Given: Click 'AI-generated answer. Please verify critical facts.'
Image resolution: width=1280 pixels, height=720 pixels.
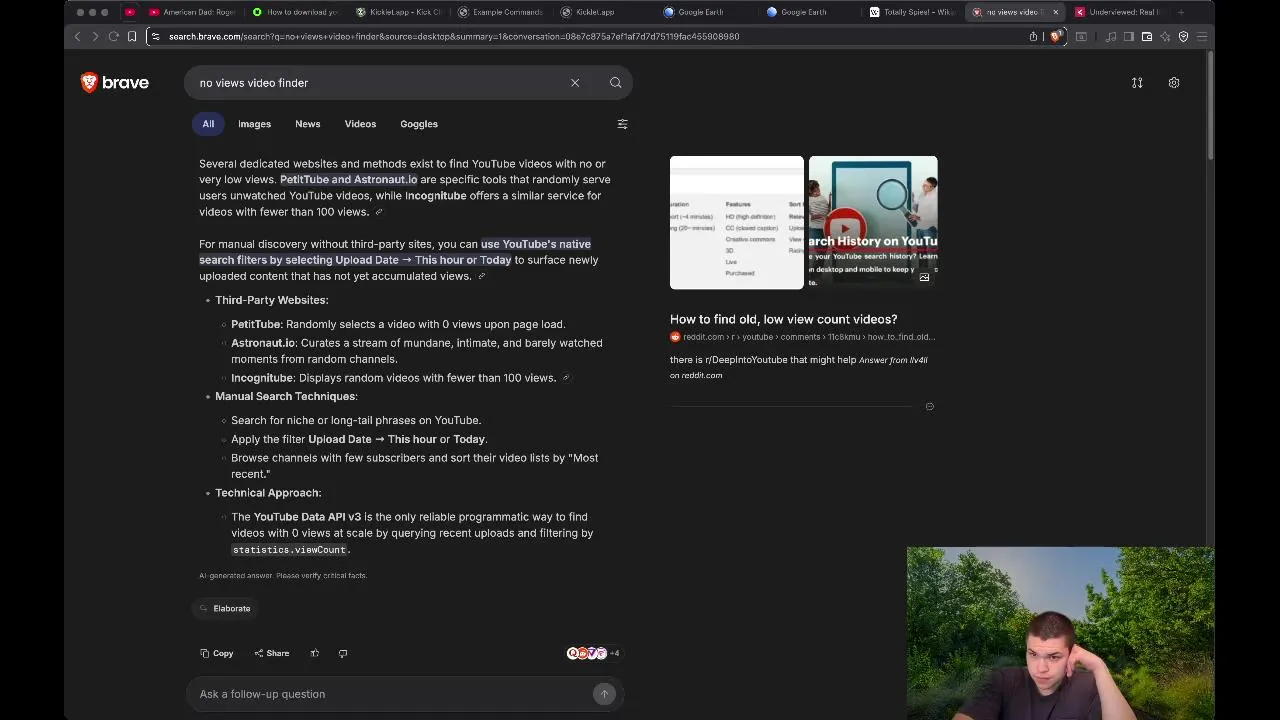Looking at the screenshot, I should [x=283, y=576].
